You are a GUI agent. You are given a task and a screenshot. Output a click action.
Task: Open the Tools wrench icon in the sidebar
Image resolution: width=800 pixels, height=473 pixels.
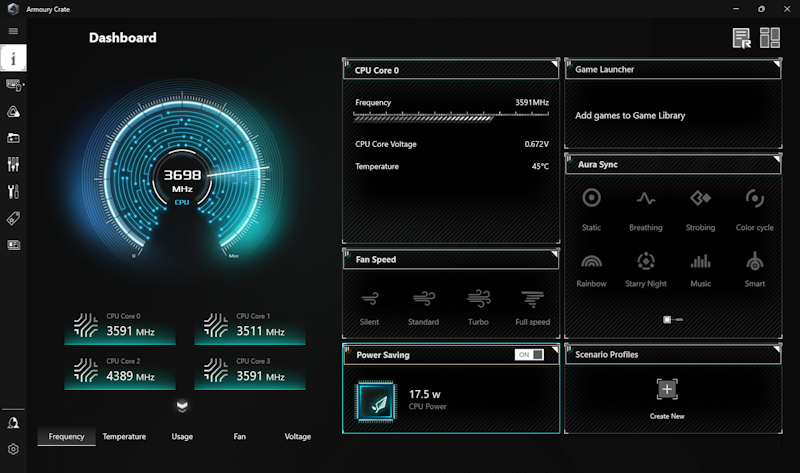point(13,191)
